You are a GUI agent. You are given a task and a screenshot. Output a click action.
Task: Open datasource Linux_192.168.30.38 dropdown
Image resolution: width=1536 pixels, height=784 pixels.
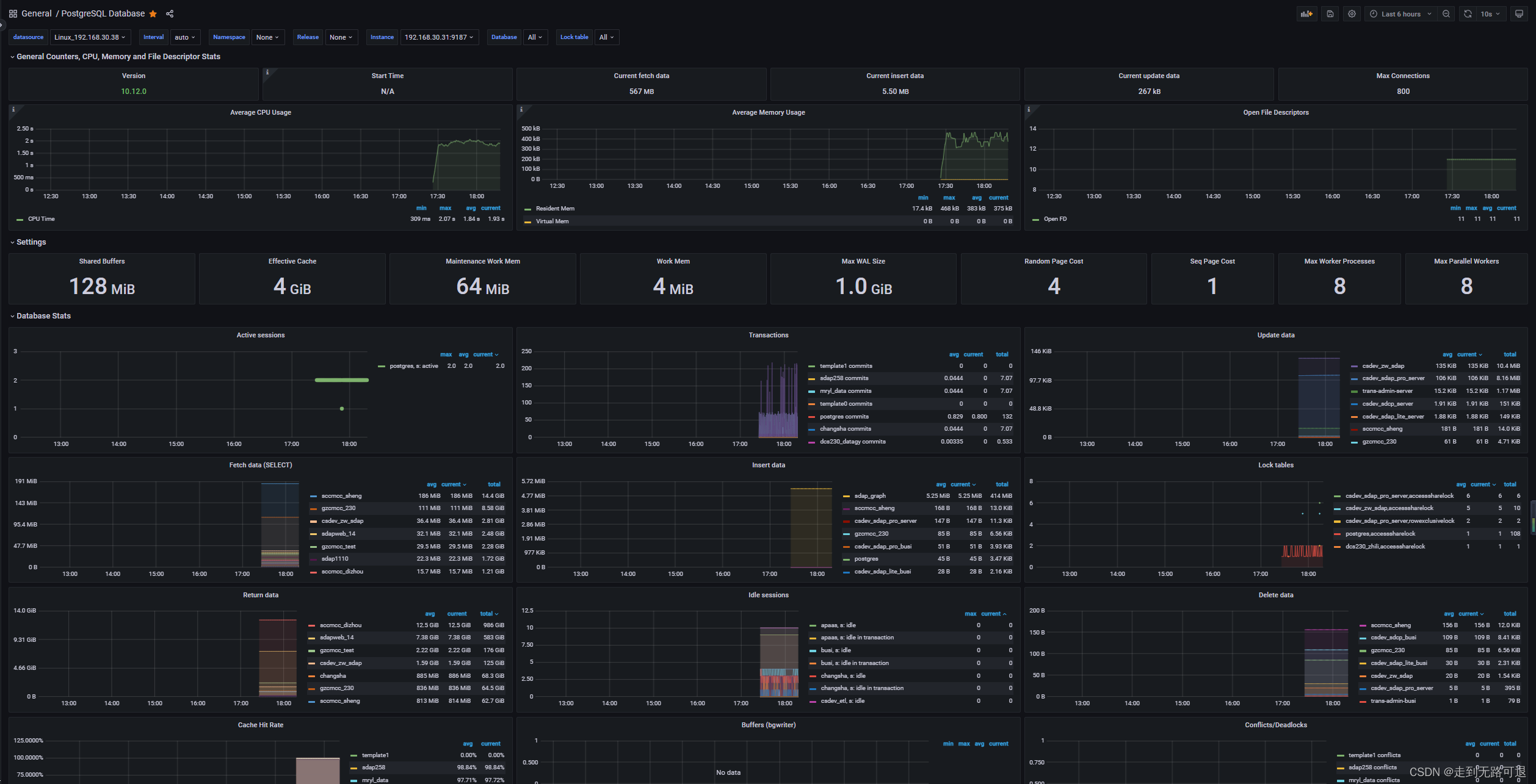coord(90,37)
